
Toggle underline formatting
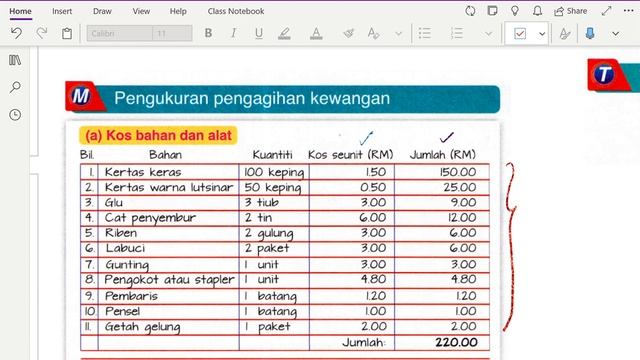coord(259,33)
